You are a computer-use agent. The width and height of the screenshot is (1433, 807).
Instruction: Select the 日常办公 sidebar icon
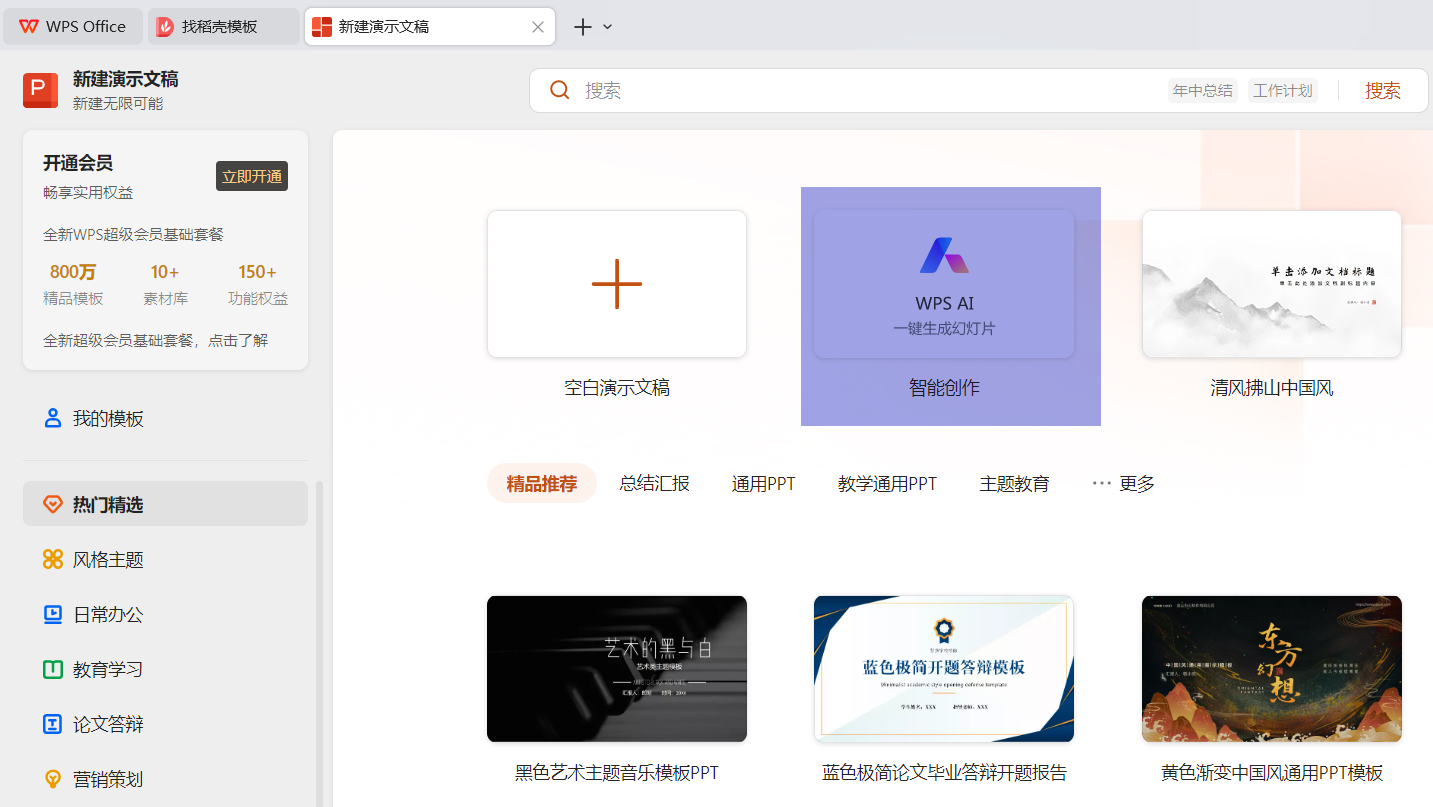(52, 614)
